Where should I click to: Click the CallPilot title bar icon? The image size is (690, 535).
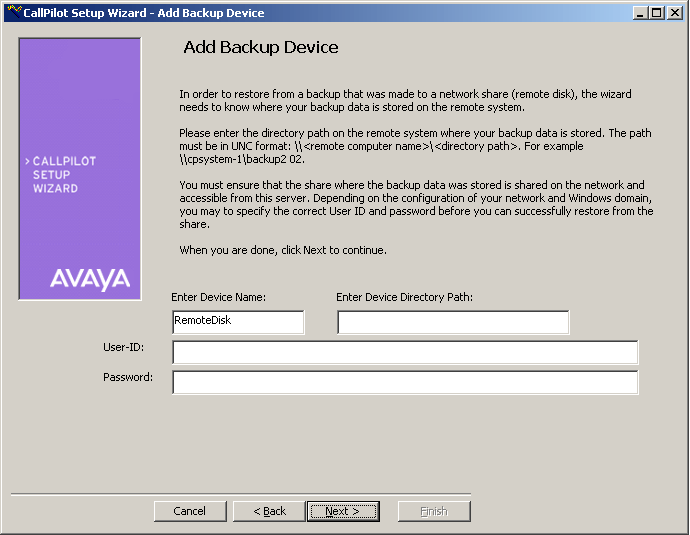[14, 12]
